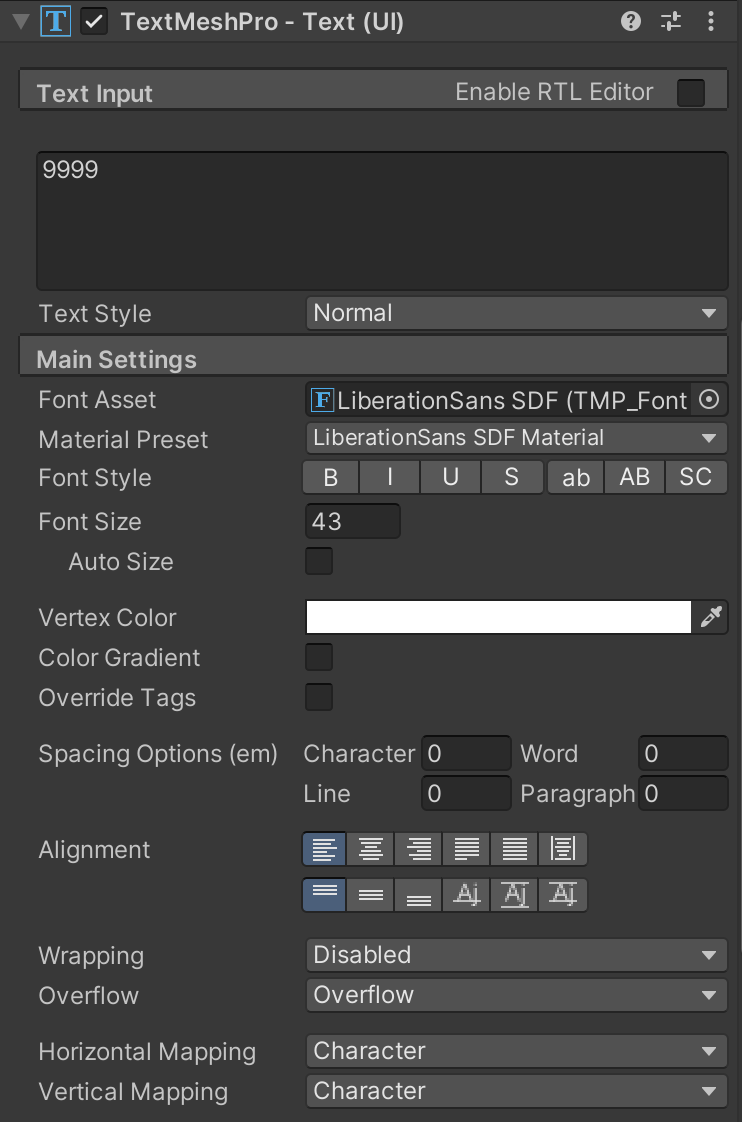
Task: Open the Font Asset object picker
Action: coord(709,400)
